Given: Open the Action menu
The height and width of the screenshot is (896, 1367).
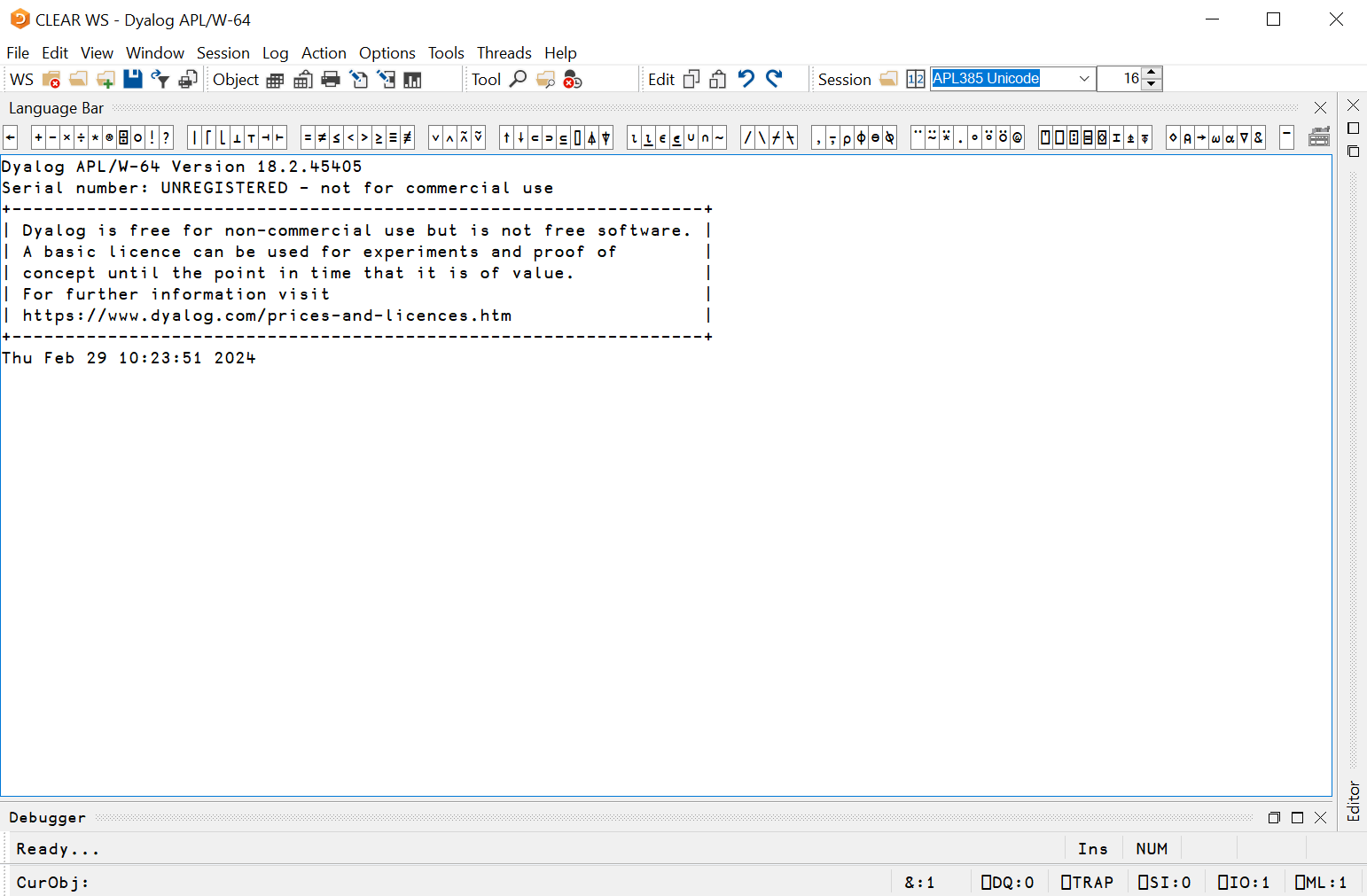Looking at the screenshot, I should [x=324, y=53].
